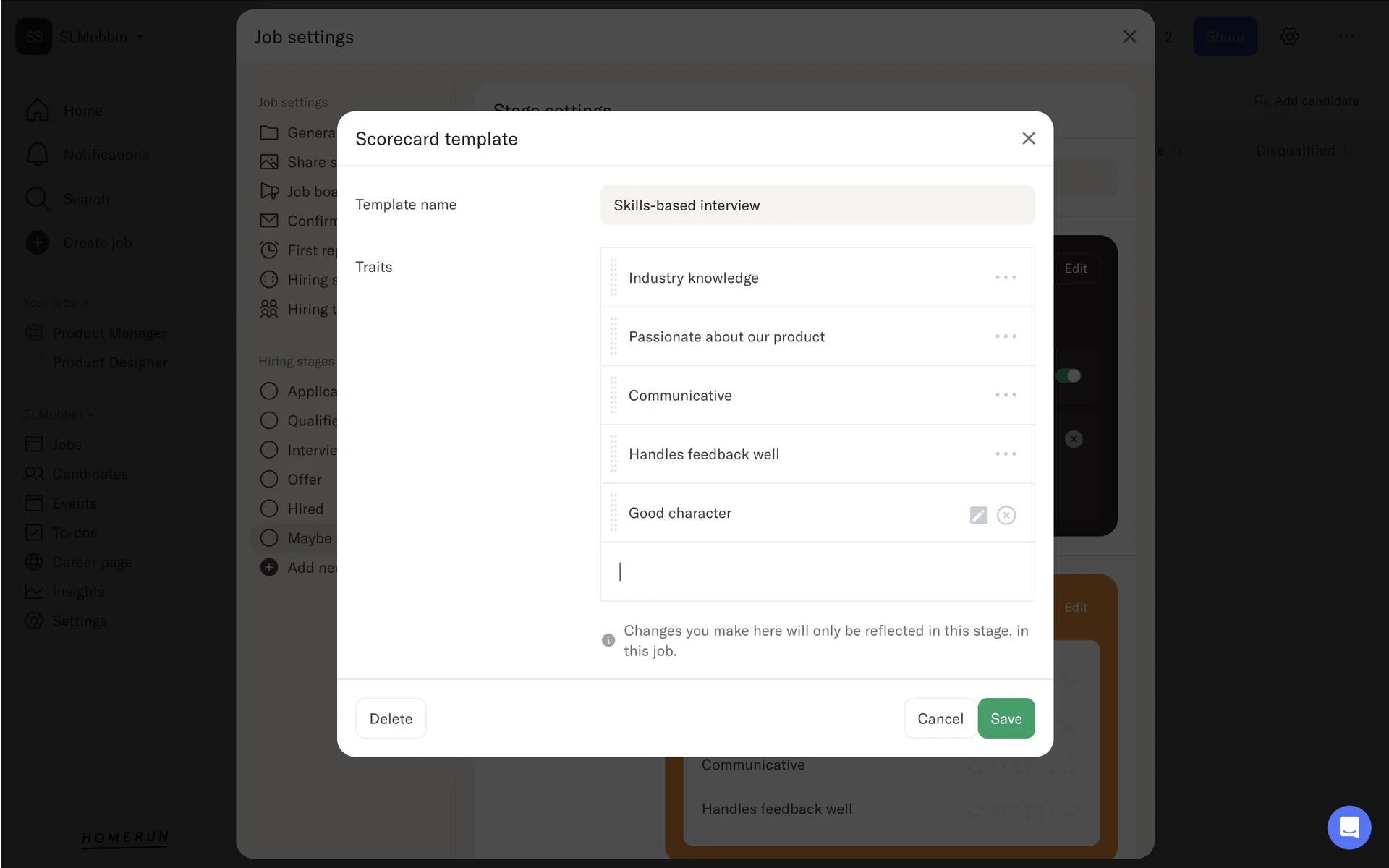Save the scorecard template
This screenshot has width=1389, height=868.
click(1006, 718)
